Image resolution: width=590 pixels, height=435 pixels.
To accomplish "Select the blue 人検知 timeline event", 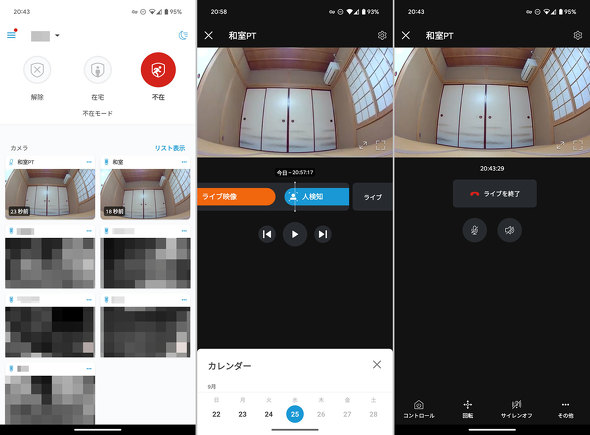I will pyautogui.click(x=317, y=196).
